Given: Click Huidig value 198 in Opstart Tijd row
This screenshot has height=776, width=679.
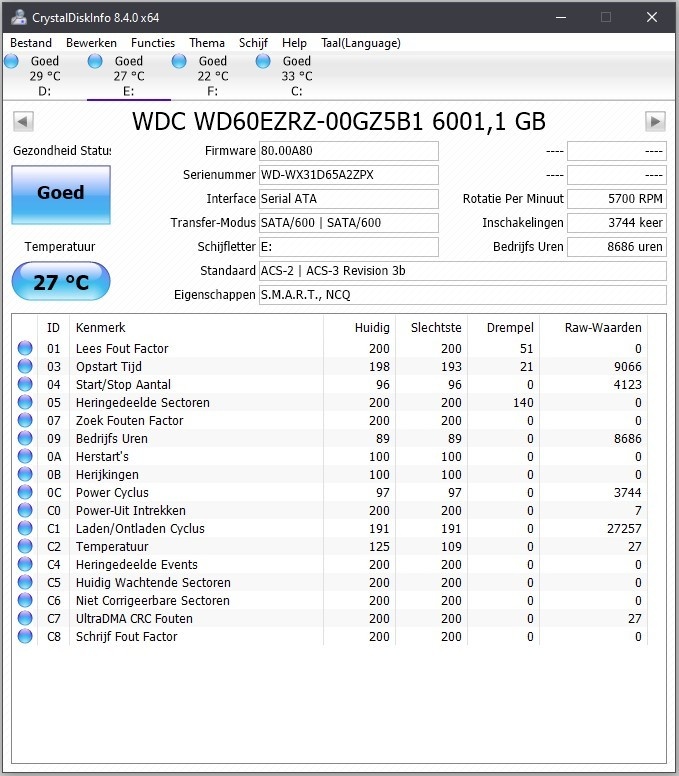Looking at the screenshot, I should (x=379, y=367).
